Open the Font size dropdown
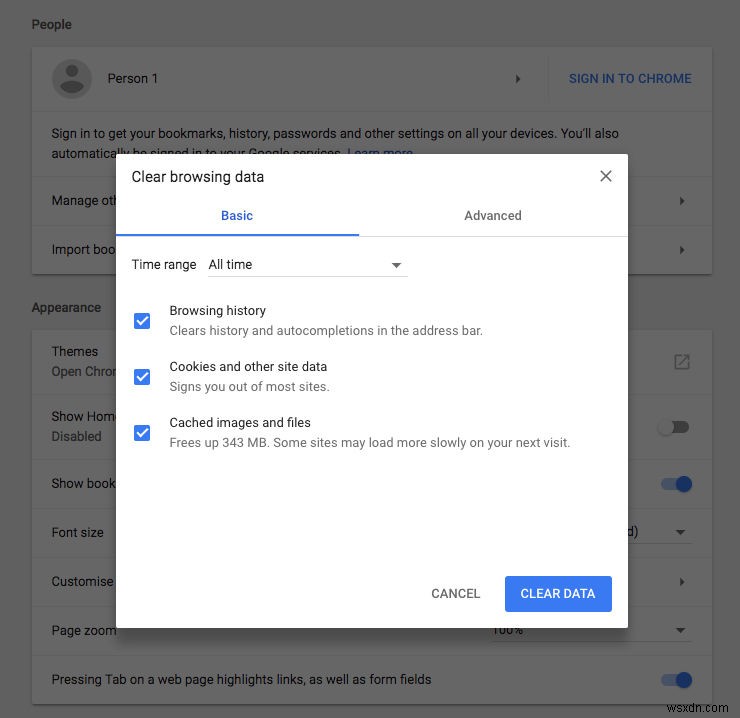The width and height of the screenshot is (740, 718). pyautogui.click(x=680, y=532)
